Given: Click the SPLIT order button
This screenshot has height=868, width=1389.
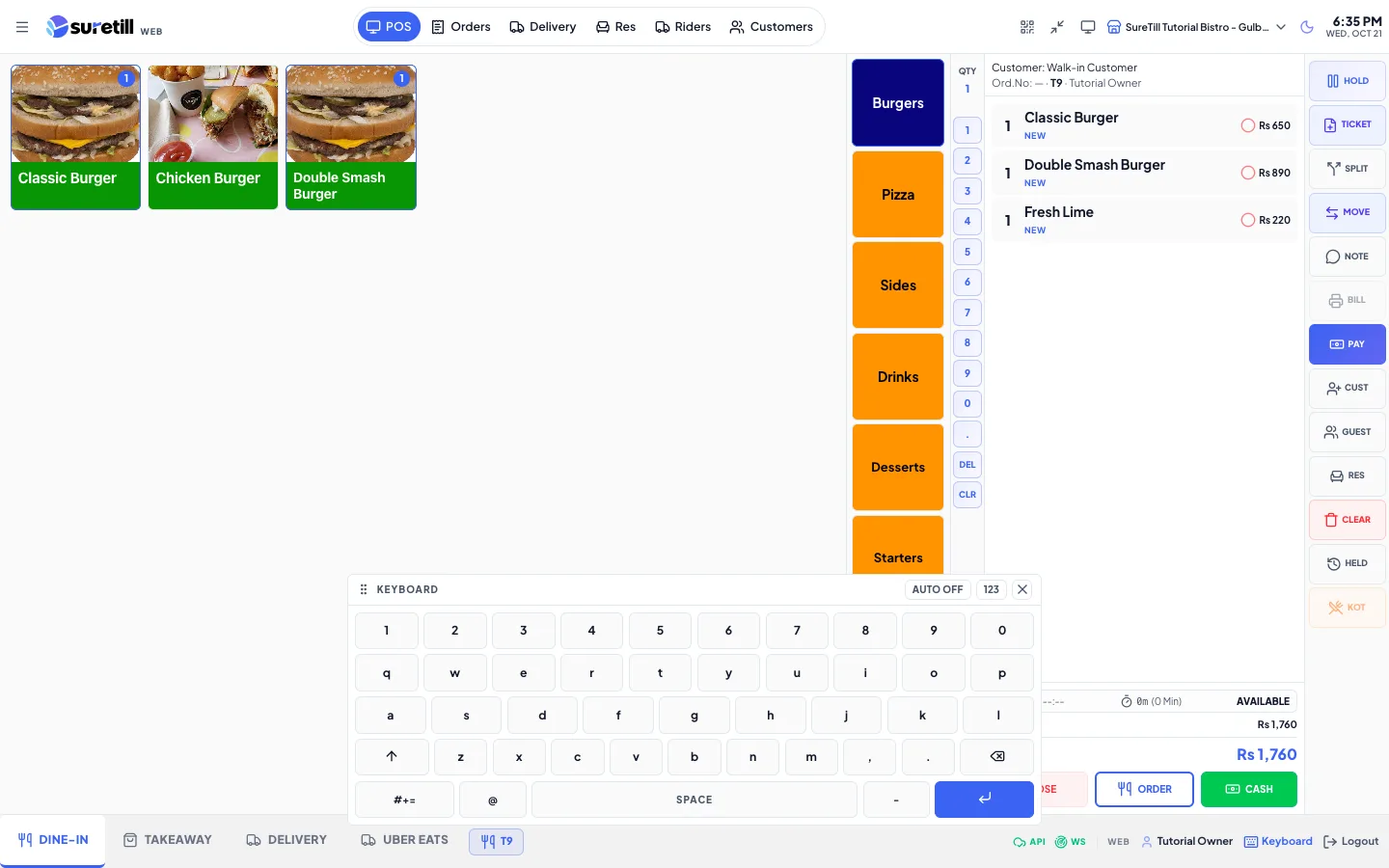Looking at the screenshot, I should tap(1348, 169).
